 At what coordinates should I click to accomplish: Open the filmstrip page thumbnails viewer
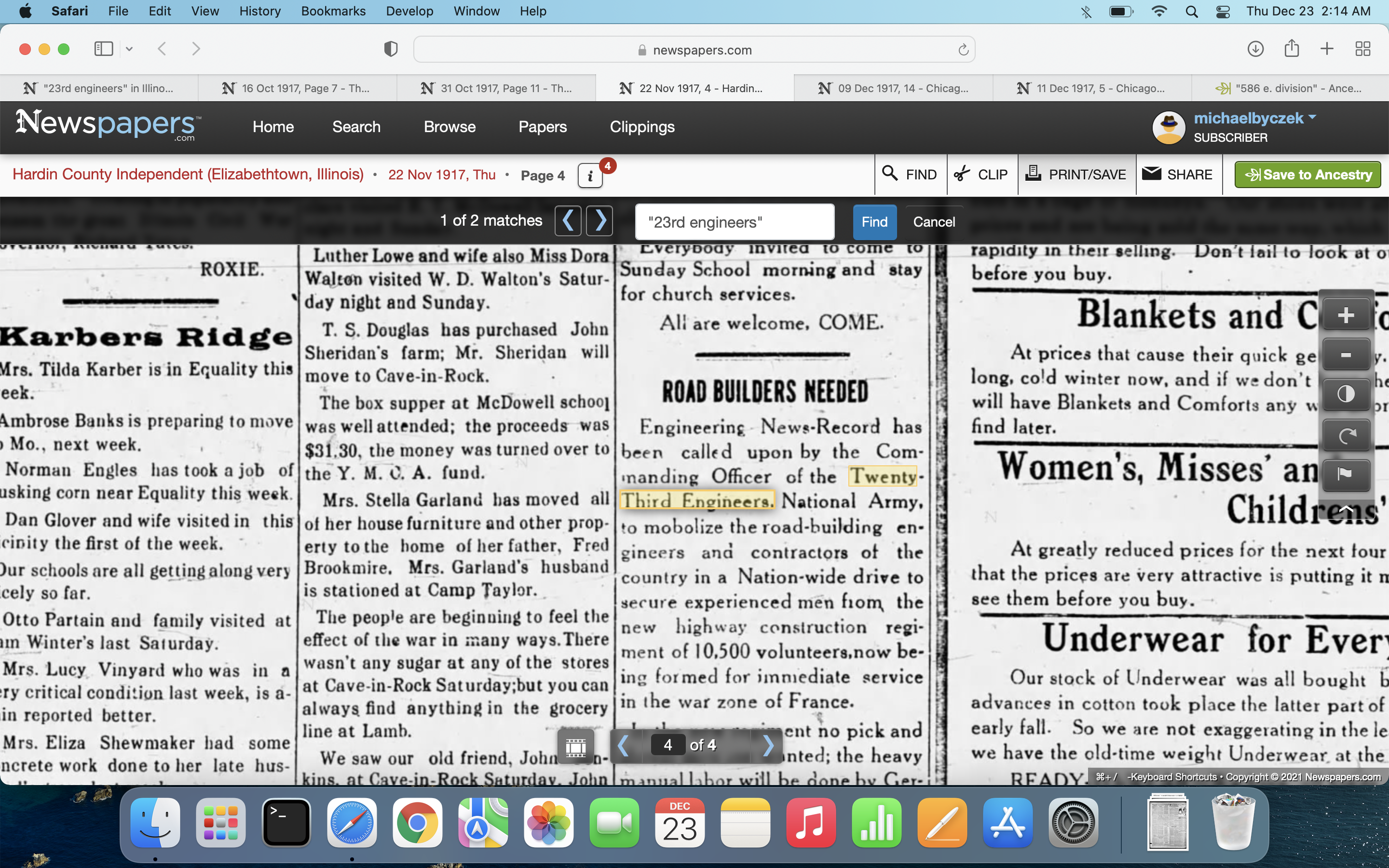pyautogui.click(x=576, y=746)
